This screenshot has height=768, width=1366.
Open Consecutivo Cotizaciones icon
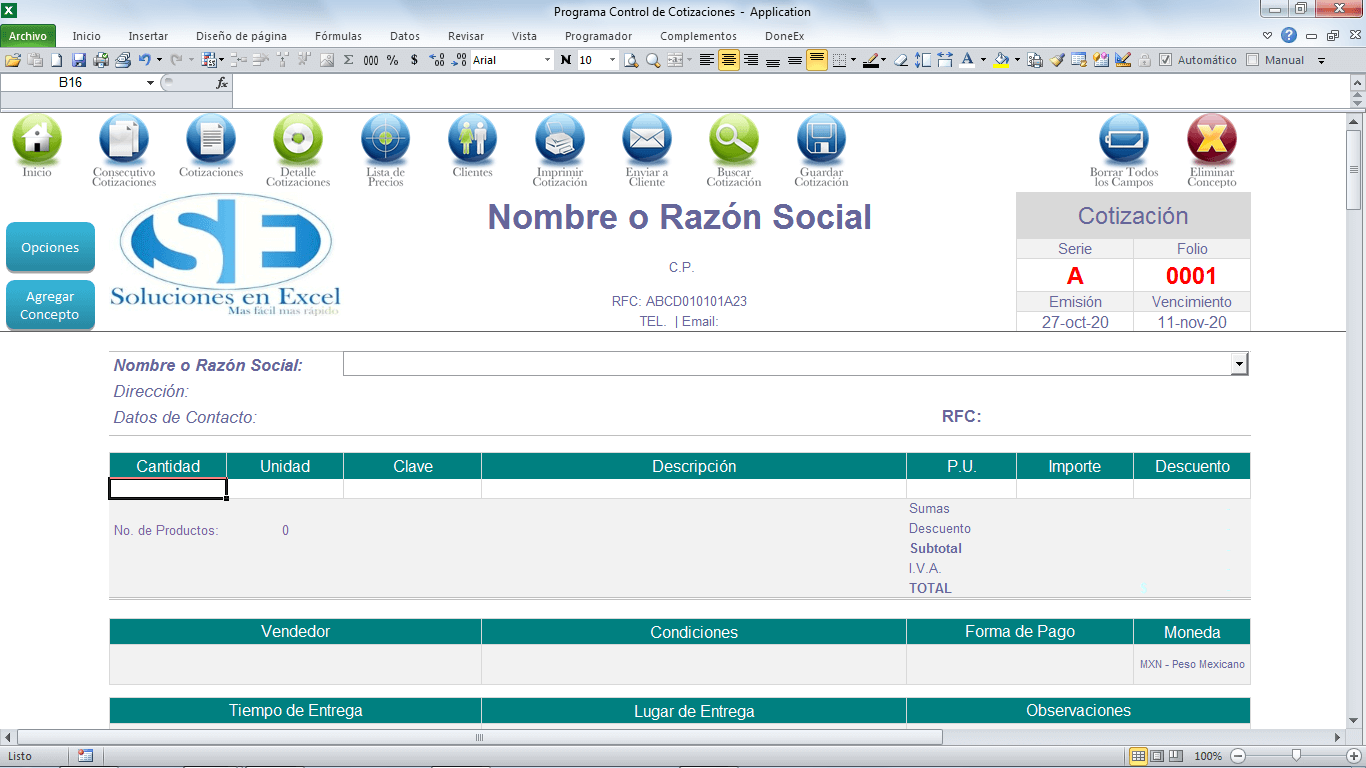click(x=124, y=139)
